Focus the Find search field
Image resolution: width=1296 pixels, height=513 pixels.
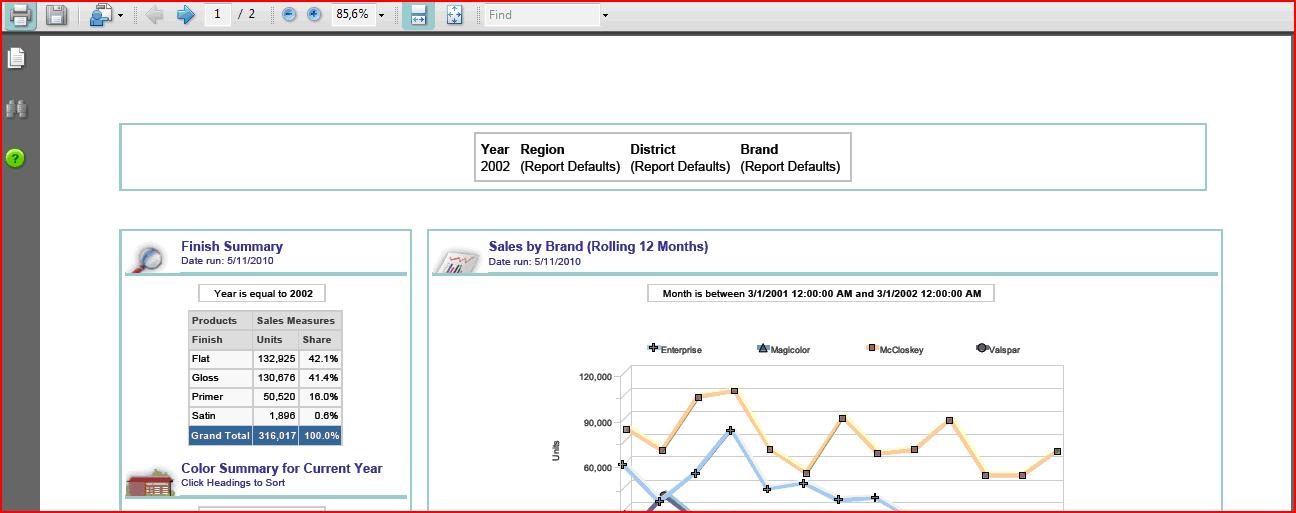click(542, 15)
